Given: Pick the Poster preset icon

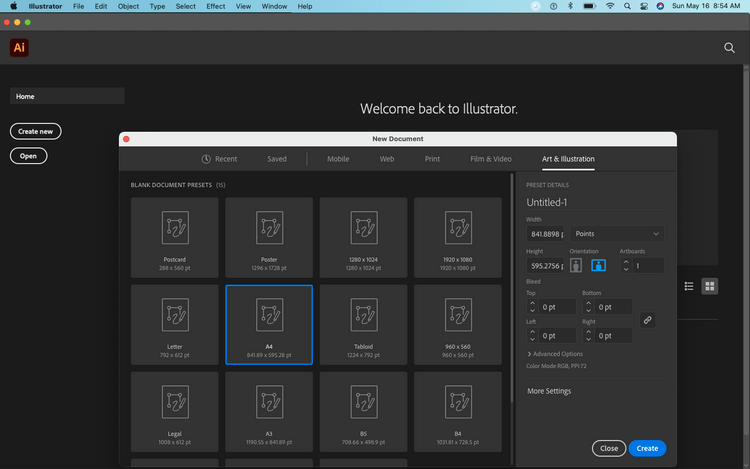Looking at the screenshot, I should click(268, 227).
